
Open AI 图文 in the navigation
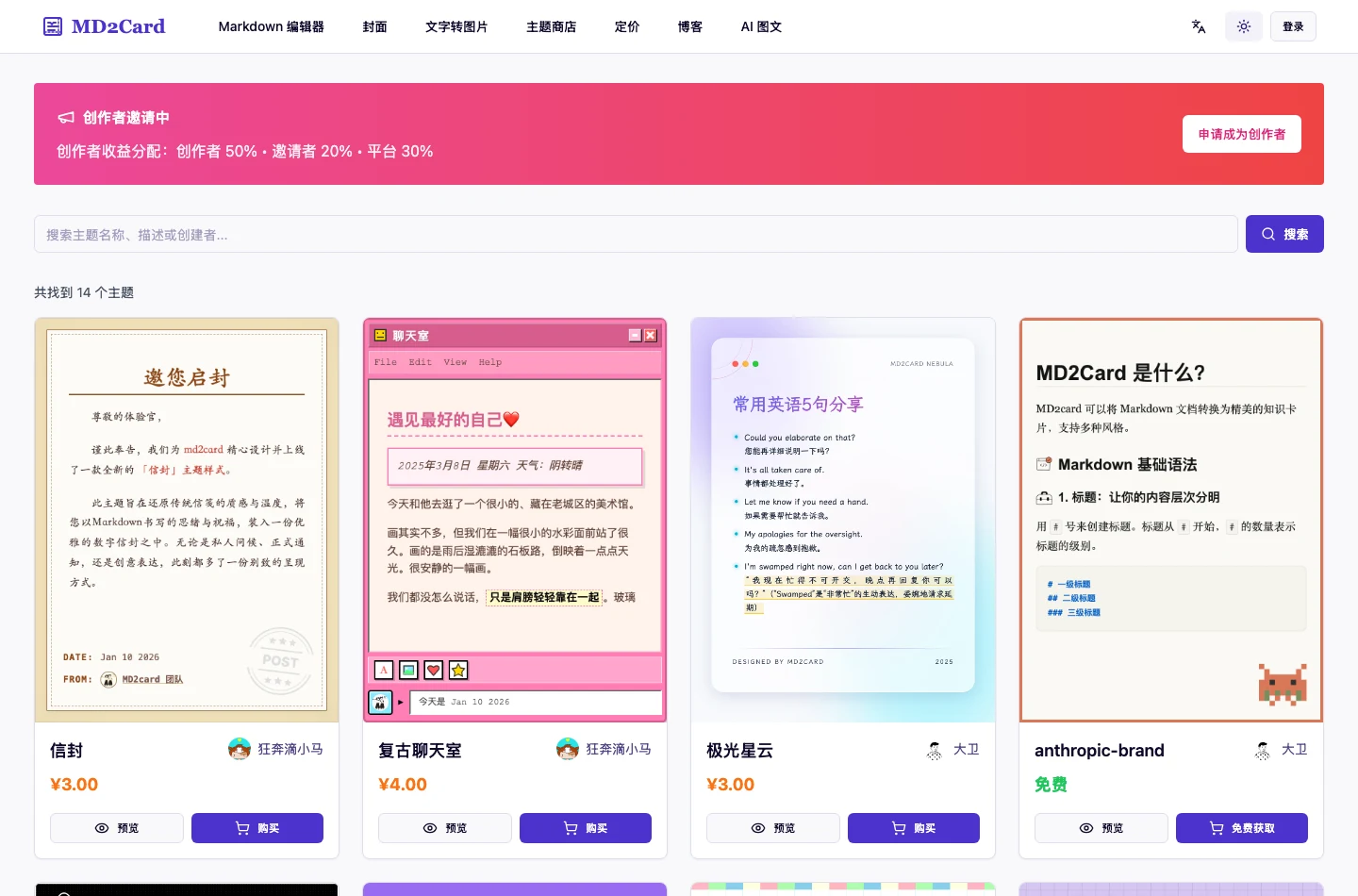click(761, 26)
